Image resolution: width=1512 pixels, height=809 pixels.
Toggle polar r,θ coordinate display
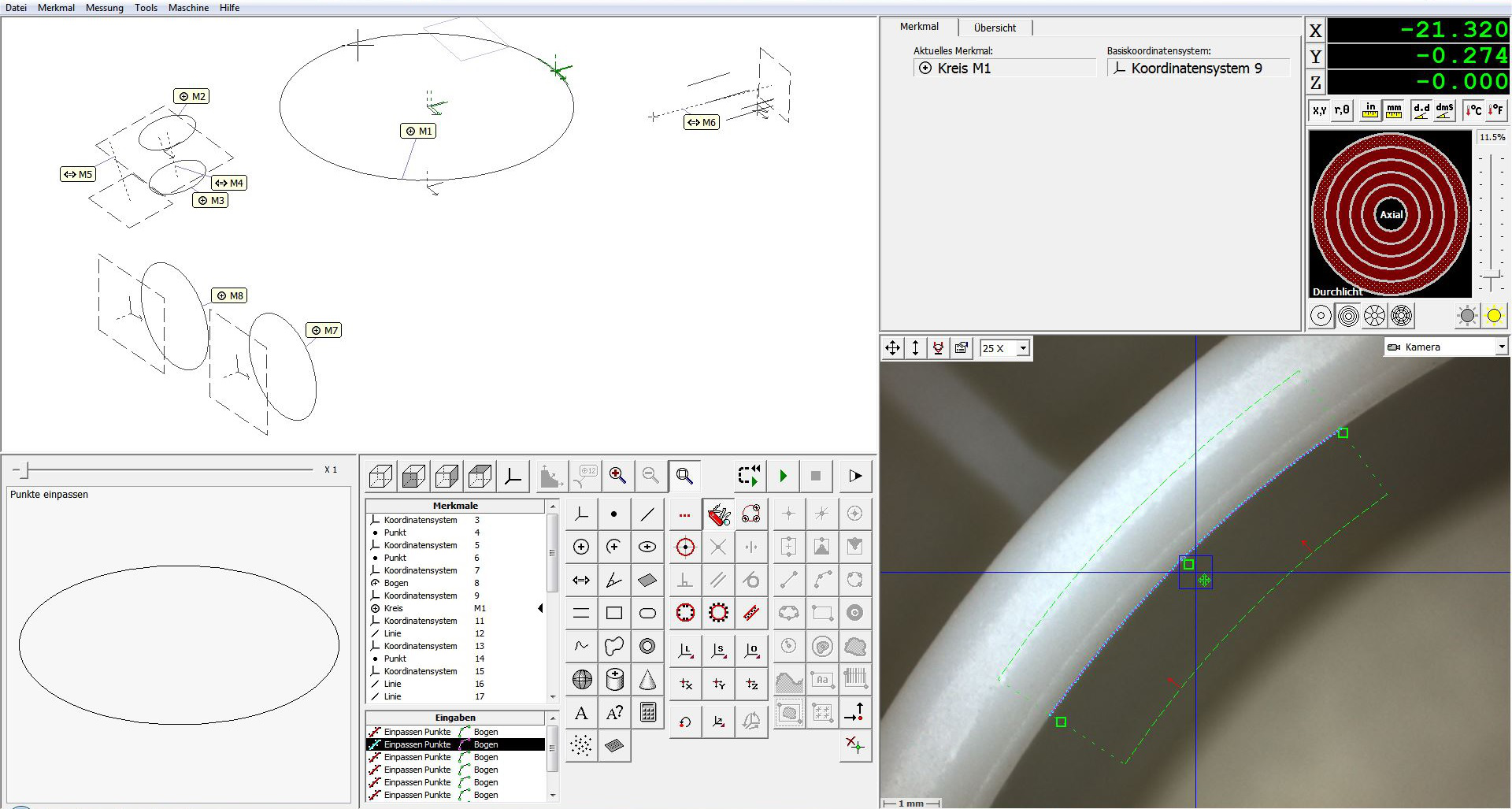coord(1342,110)
